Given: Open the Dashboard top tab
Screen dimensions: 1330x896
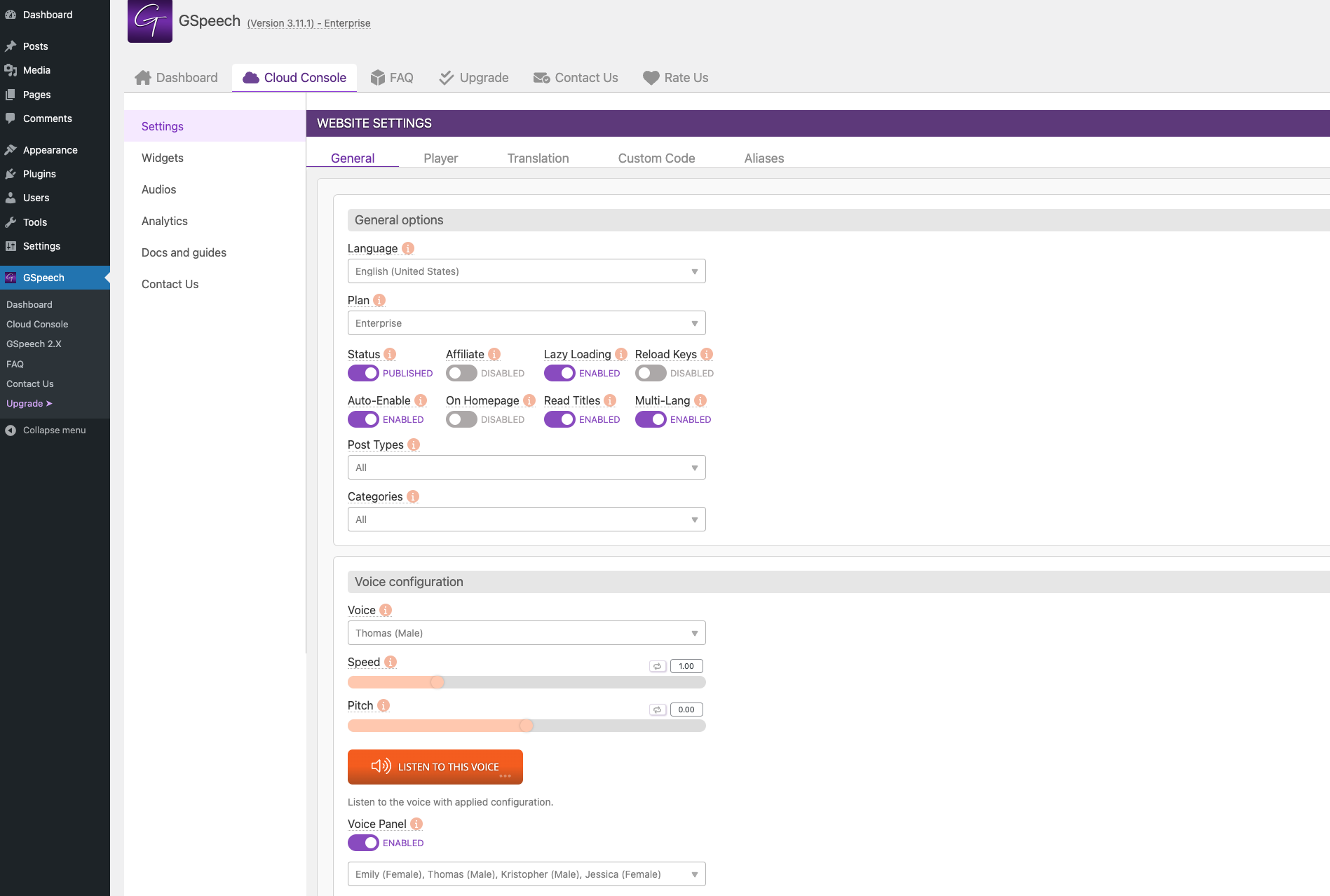Looking at the screenshot, I should pyautogui.click(x=177, y=78).
